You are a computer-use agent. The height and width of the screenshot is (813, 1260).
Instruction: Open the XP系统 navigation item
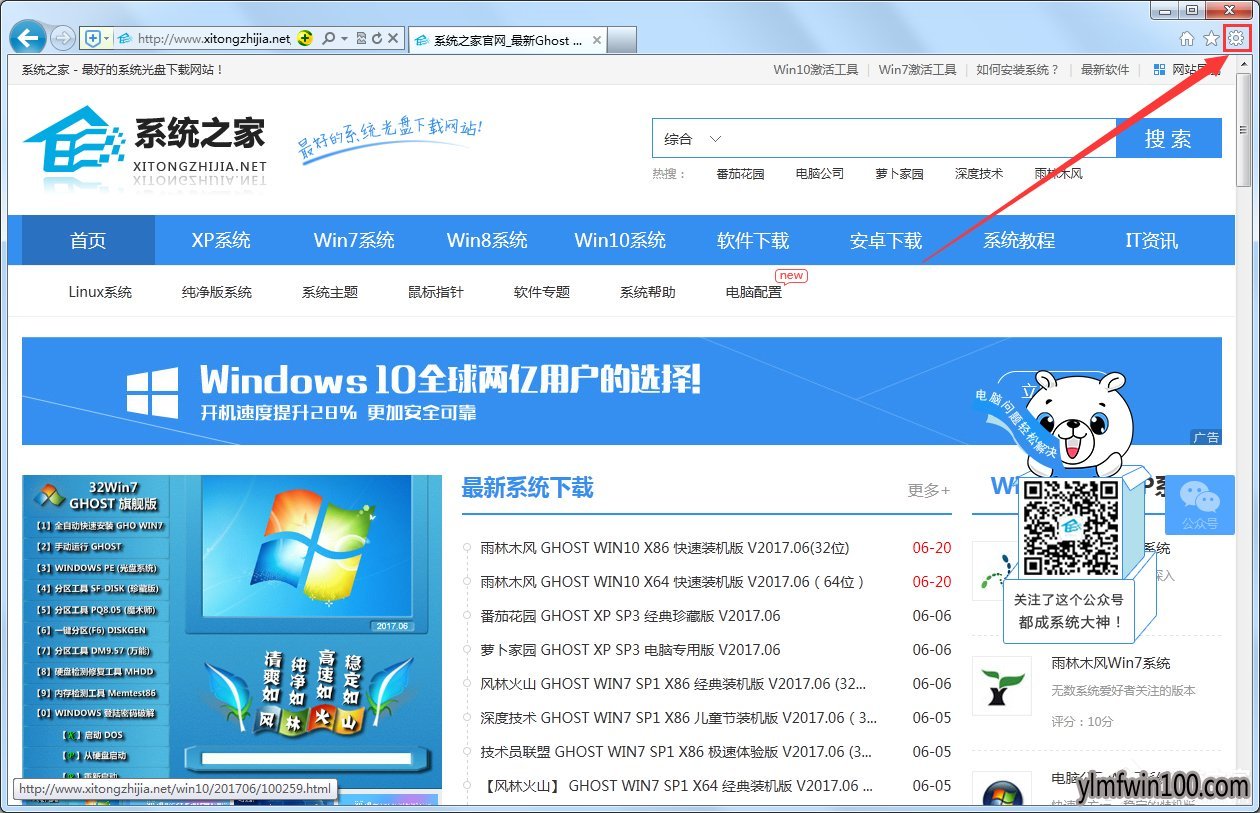pyautogui.click(x=221, y=240)
